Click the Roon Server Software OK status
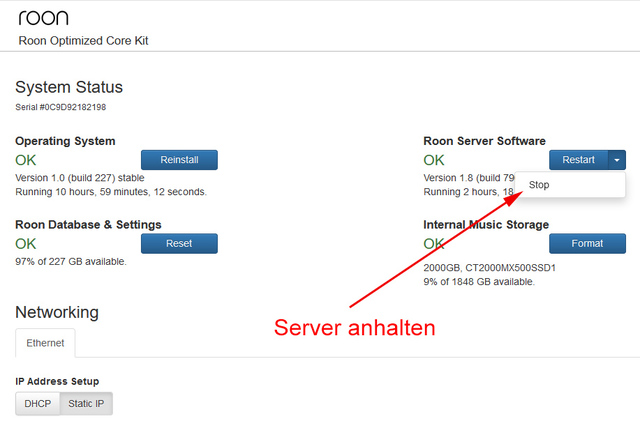Viewport: 640px width, 421px height. pos(434,160)
